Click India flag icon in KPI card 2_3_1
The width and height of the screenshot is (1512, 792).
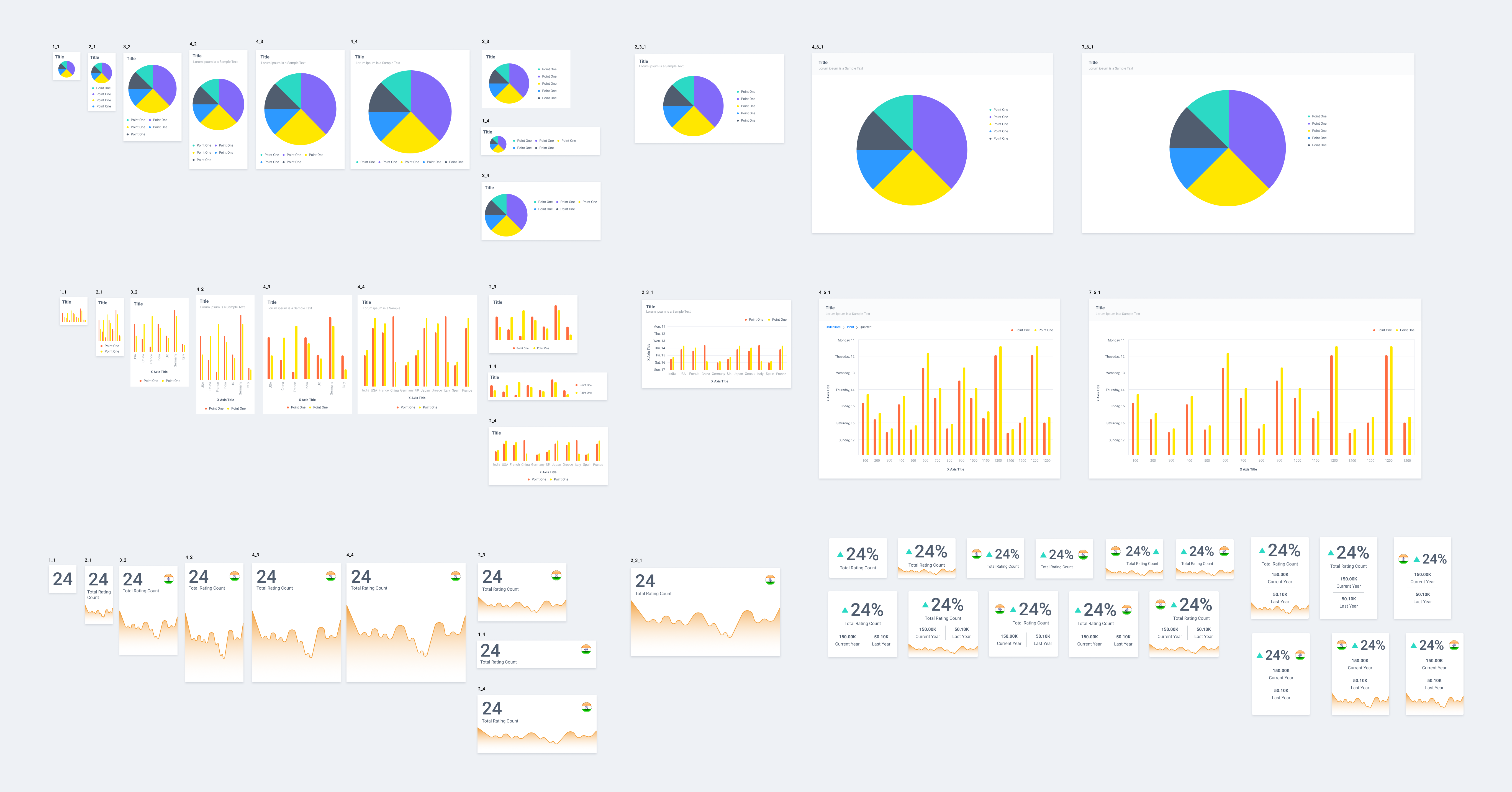click(770, 580)
